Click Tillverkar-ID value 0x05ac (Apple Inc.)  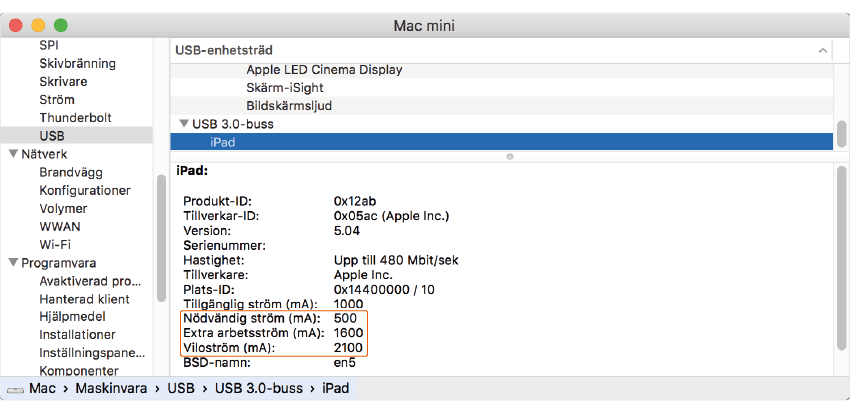coord(391,216)
